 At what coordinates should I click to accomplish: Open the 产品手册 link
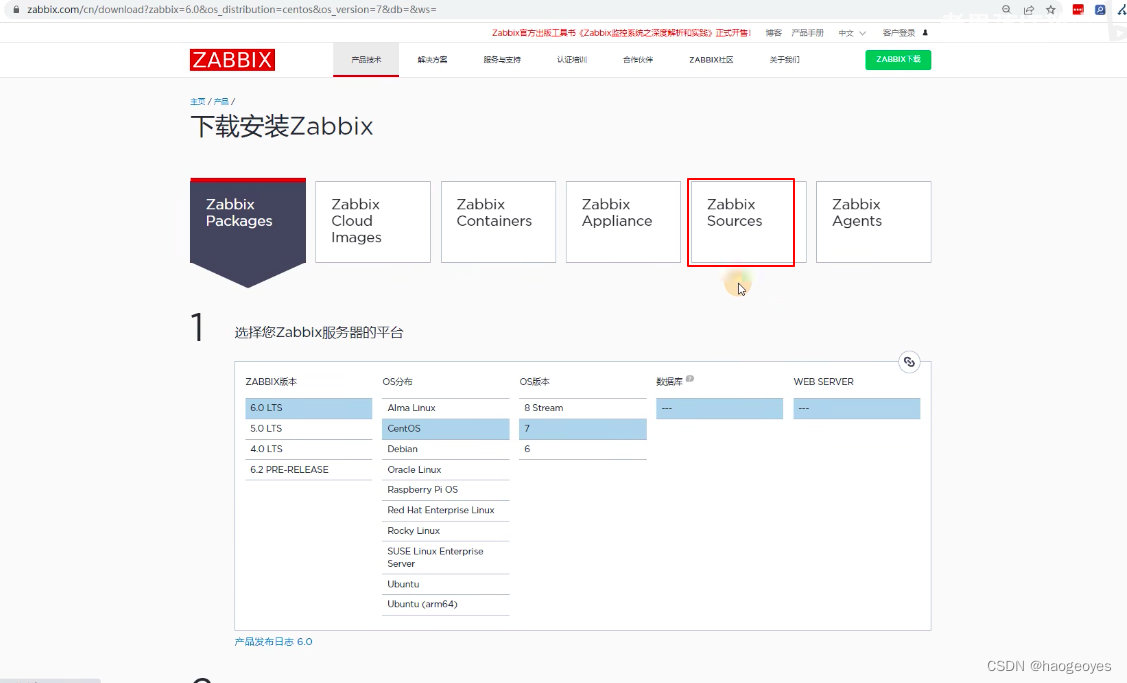pyautogui.click(x=807, y=33)
